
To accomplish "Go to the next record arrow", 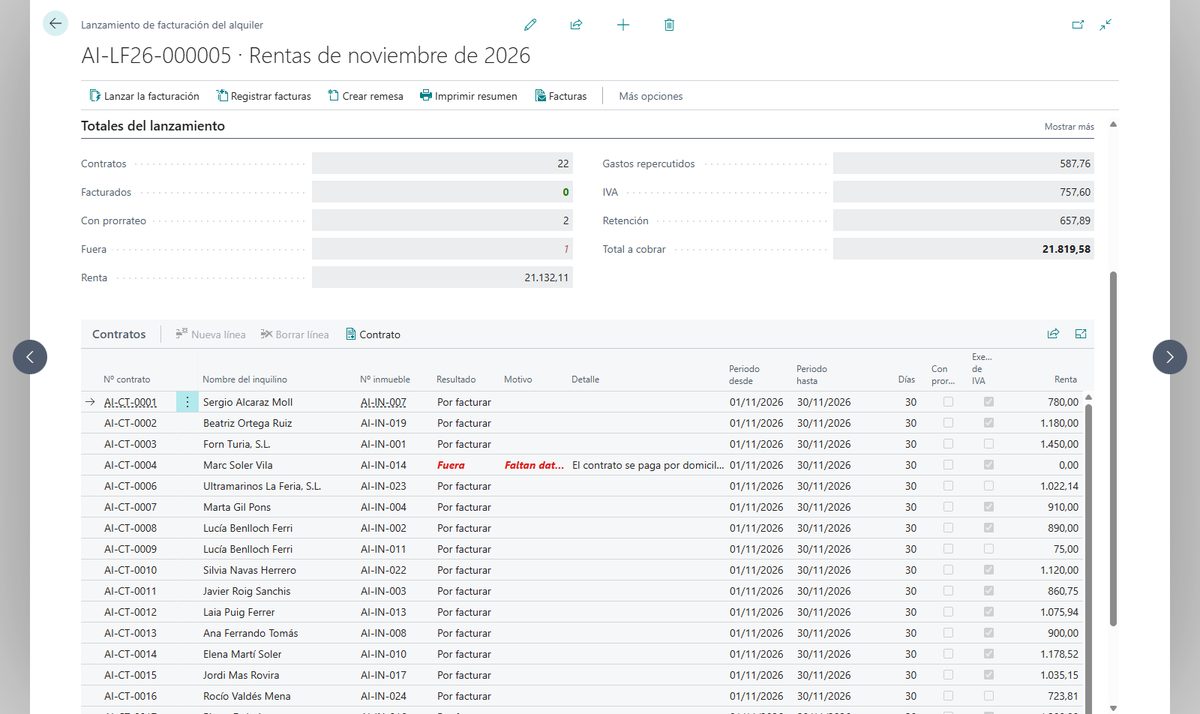I will (1170, 357).
